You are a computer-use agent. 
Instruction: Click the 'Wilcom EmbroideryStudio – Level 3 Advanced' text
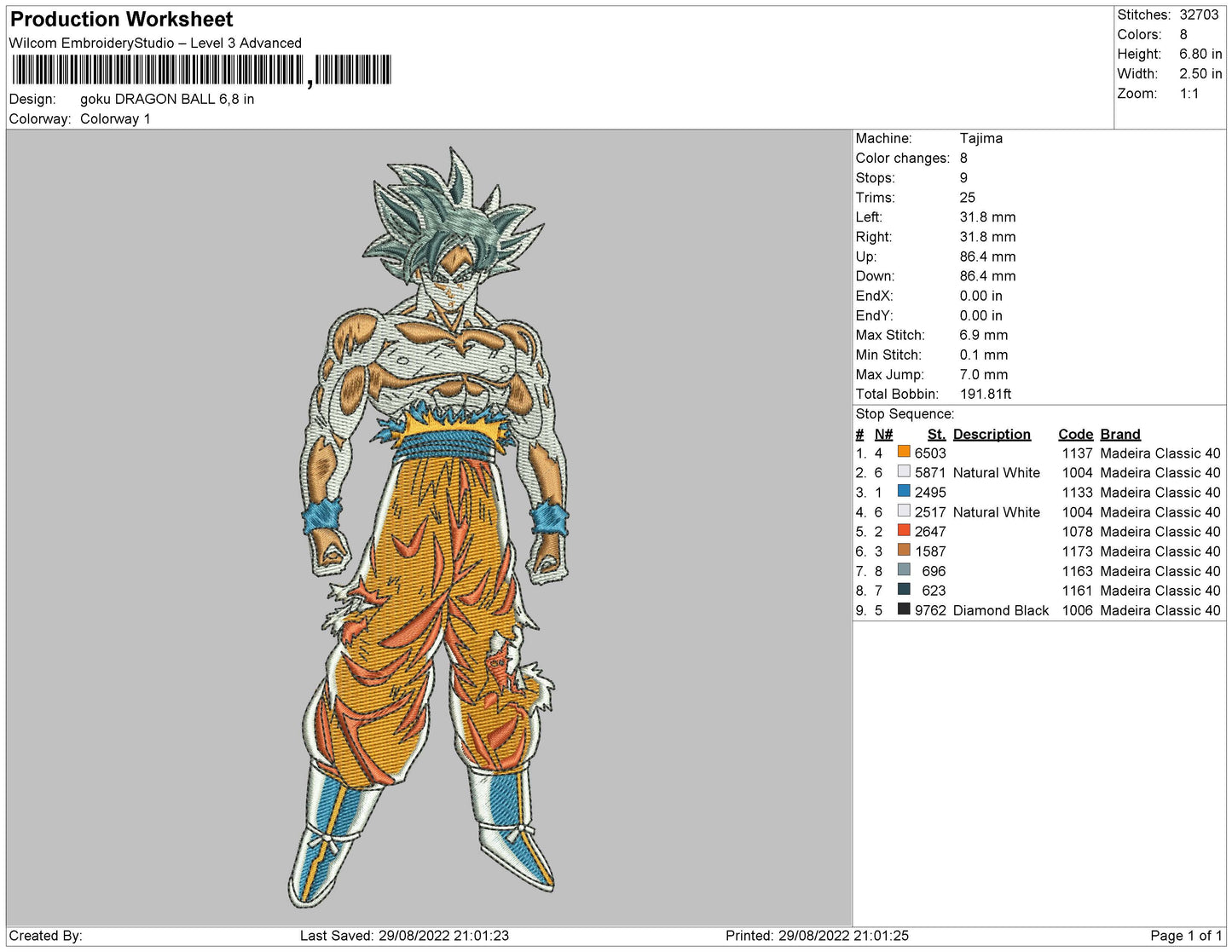tap(155, 43)
